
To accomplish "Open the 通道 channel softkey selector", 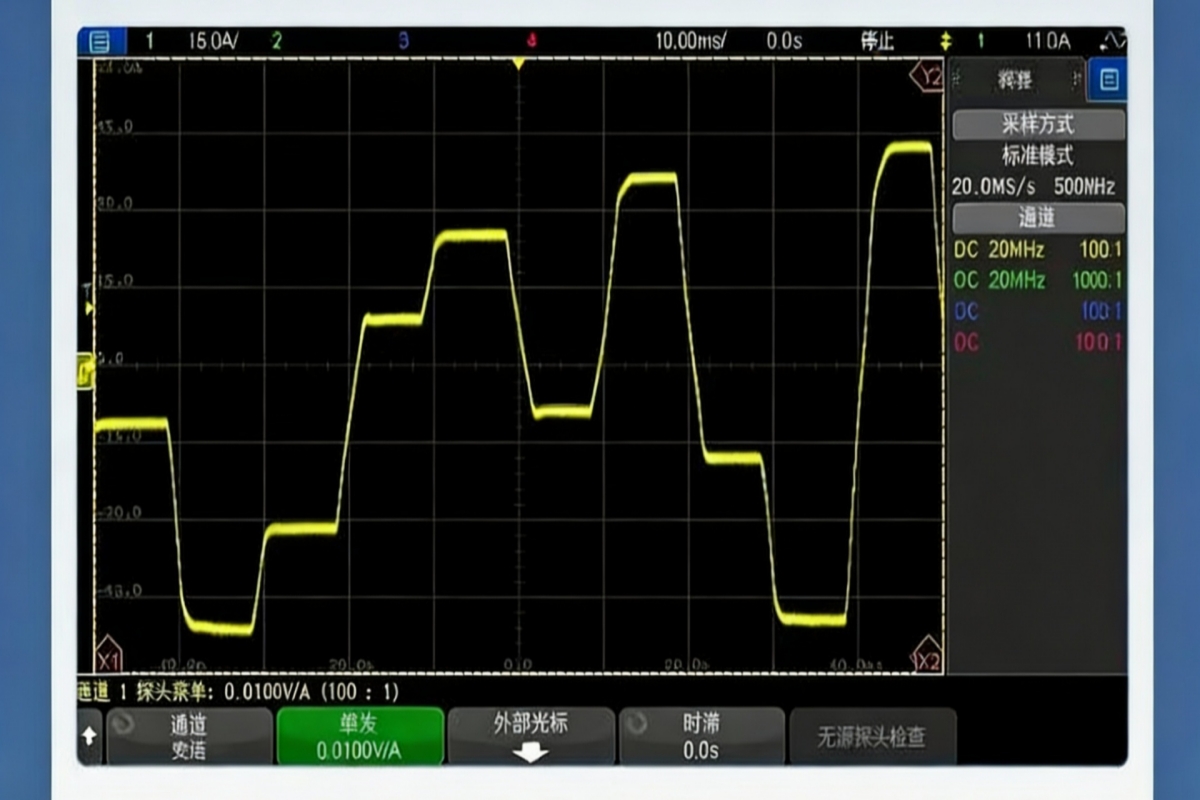I will pyautogui.click(x=188, y=737).
